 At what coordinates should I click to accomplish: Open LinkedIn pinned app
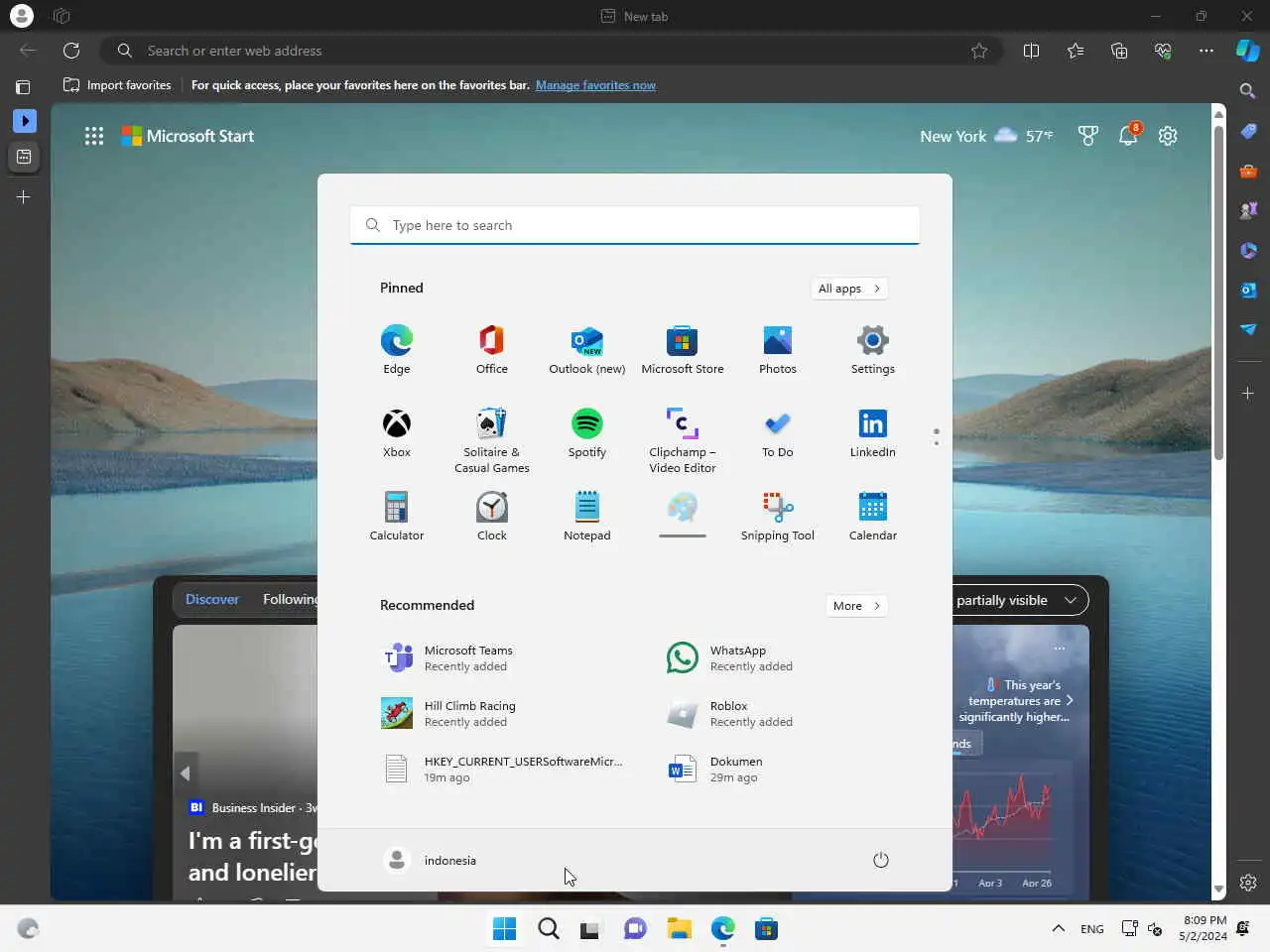tap(873, 433)
